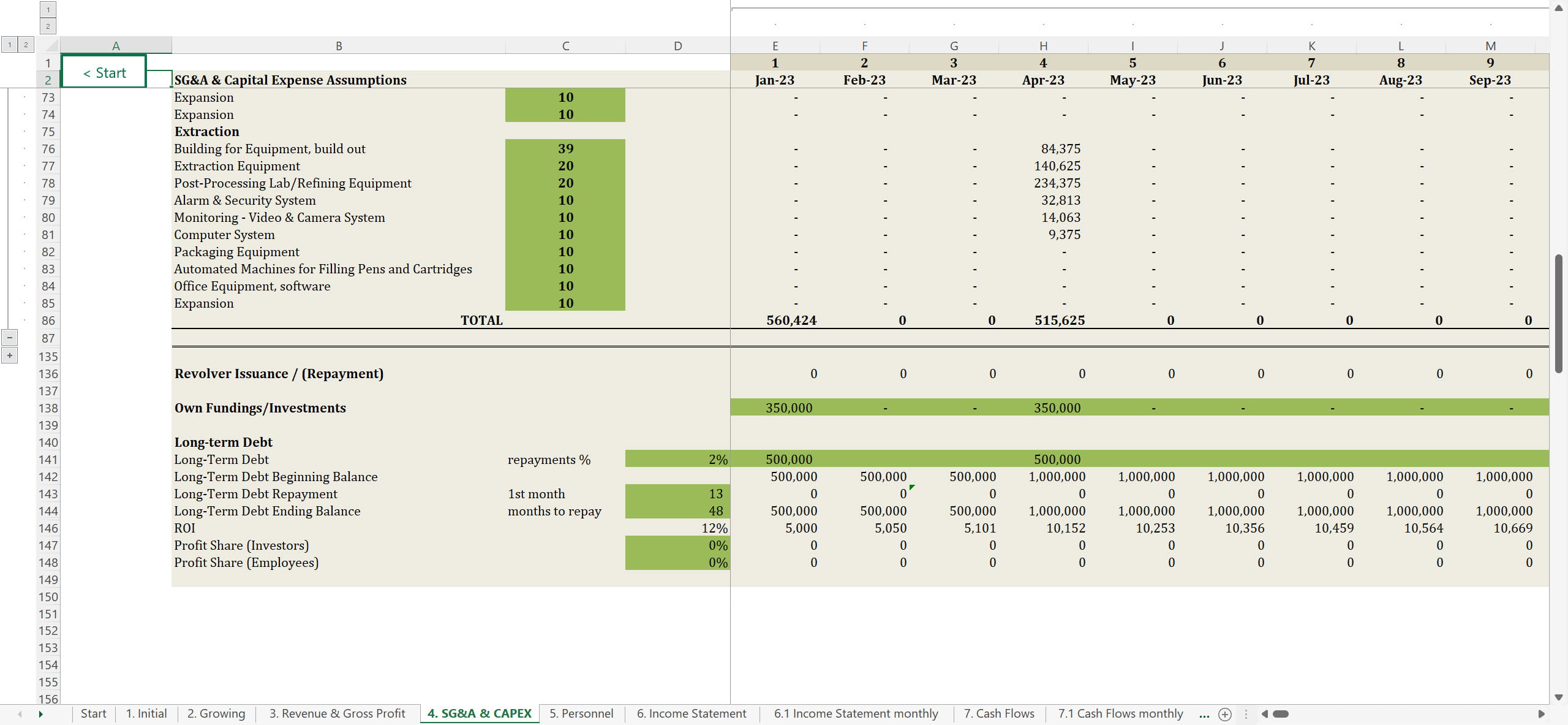Click the add new sheet plus icon
The image size is (1568, 725).
[x=1224, y=714]
